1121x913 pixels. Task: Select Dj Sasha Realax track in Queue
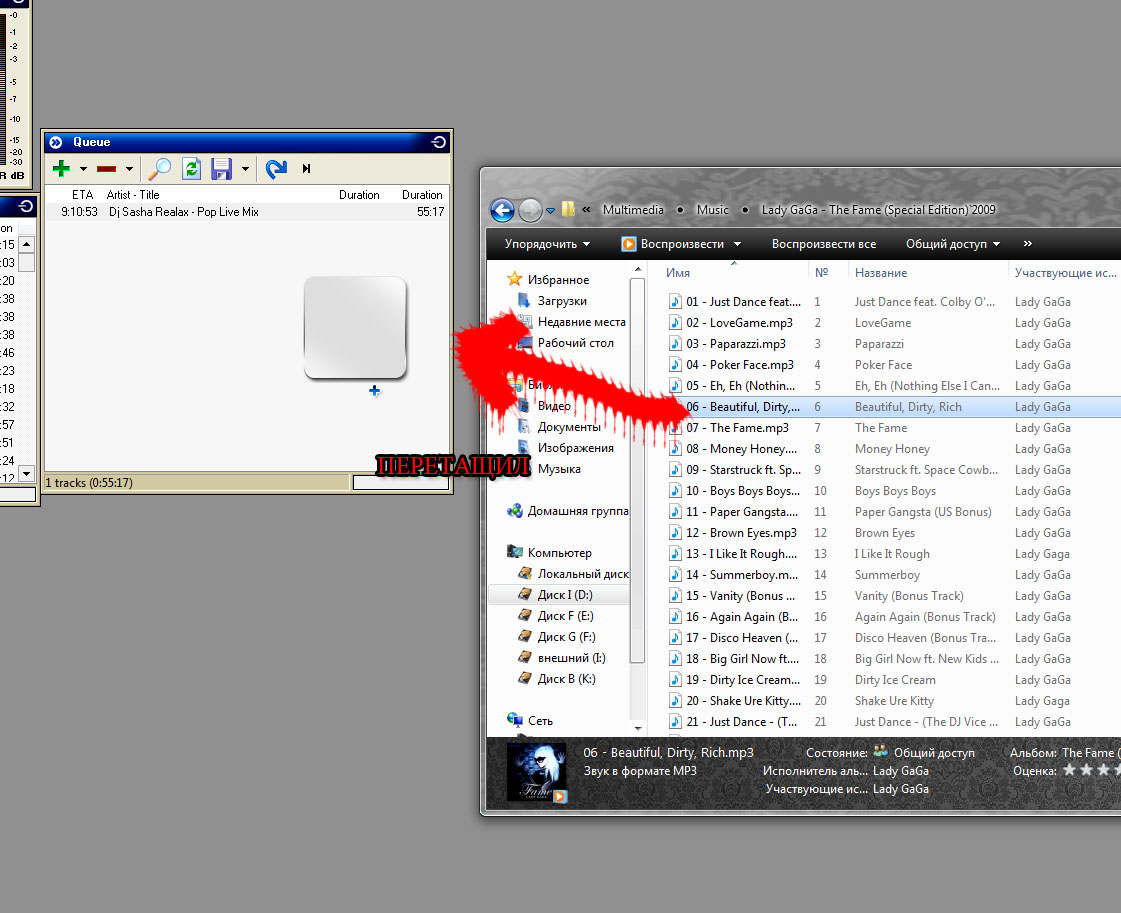(183, 212)
